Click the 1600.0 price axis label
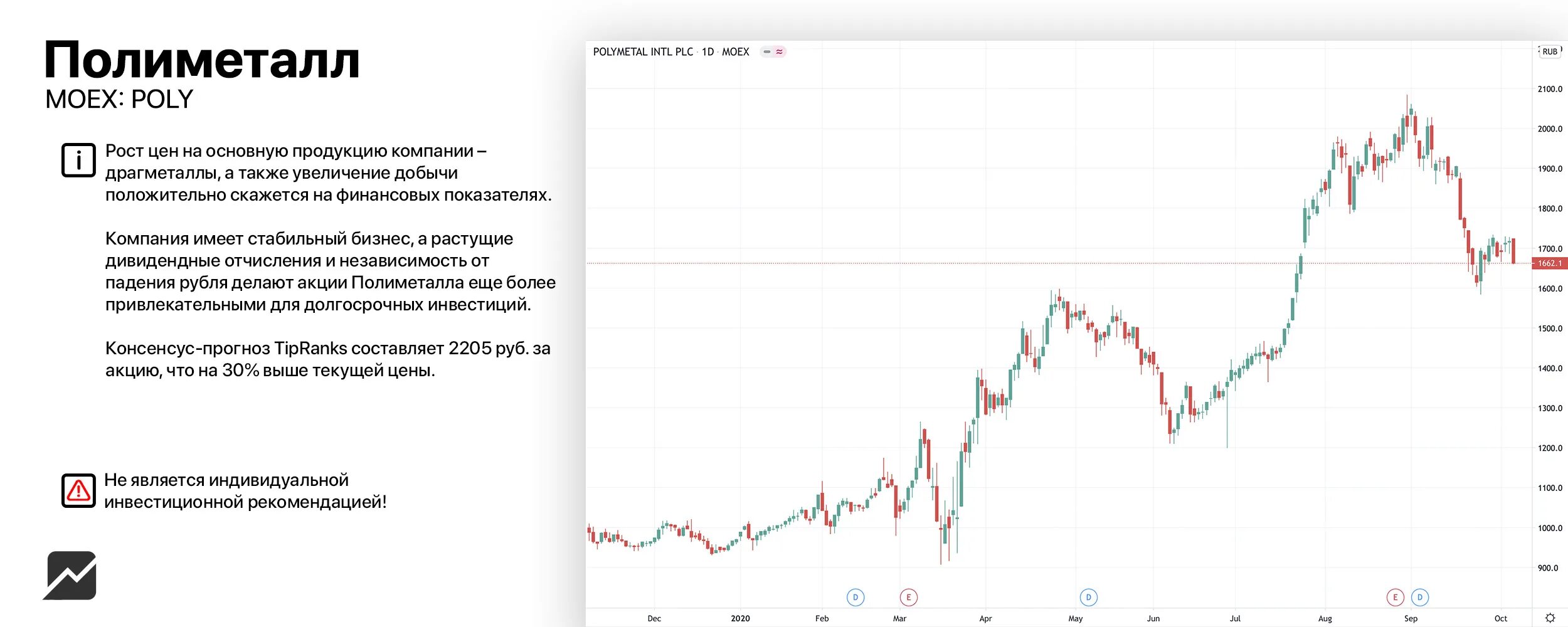 click(x=1550, y=289)
